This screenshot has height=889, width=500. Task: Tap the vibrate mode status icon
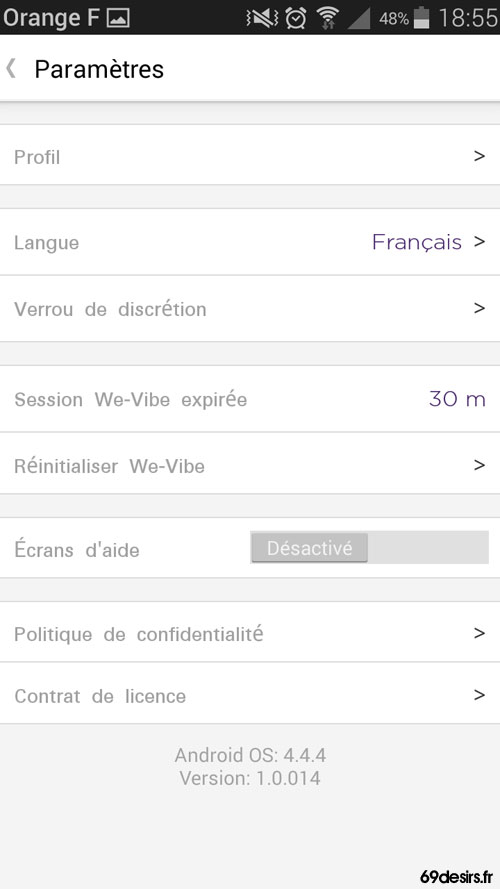[x=262, y=18]
